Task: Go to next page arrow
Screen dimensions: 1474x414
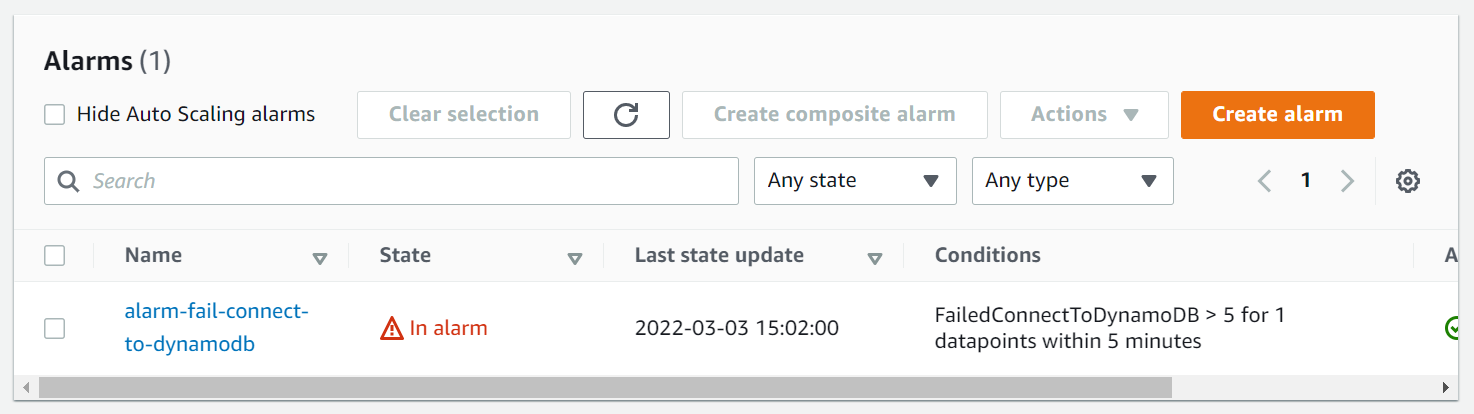Action: (x=1347, y=181)
